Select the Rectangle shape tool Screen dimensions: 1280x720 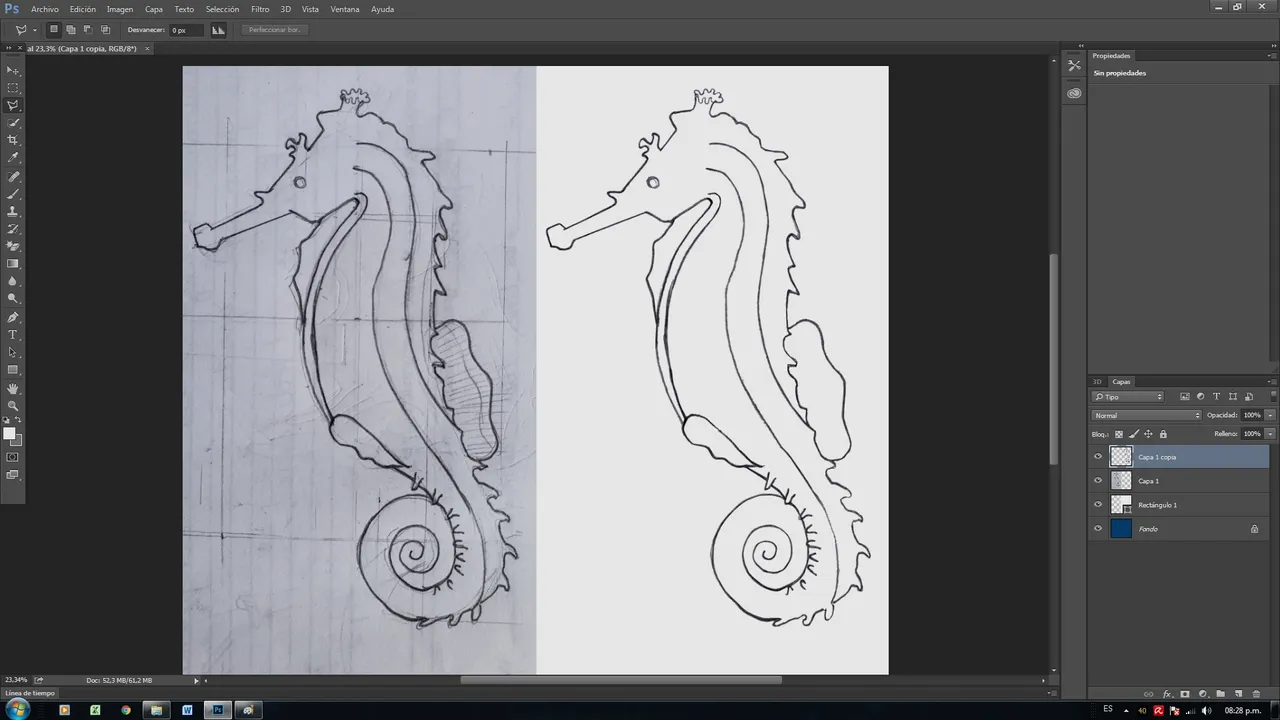pyautogui.click(x=13, y=370)
